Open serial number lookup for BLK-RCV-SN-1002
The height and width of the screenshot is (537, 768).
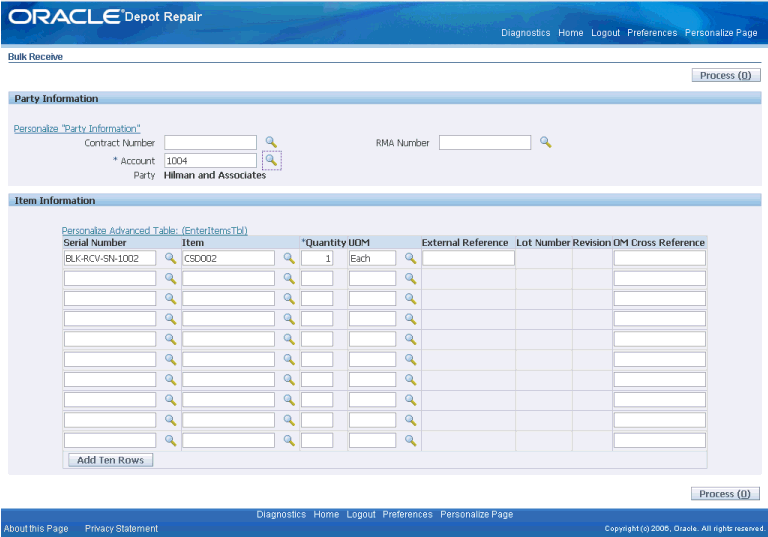[170, 258]
